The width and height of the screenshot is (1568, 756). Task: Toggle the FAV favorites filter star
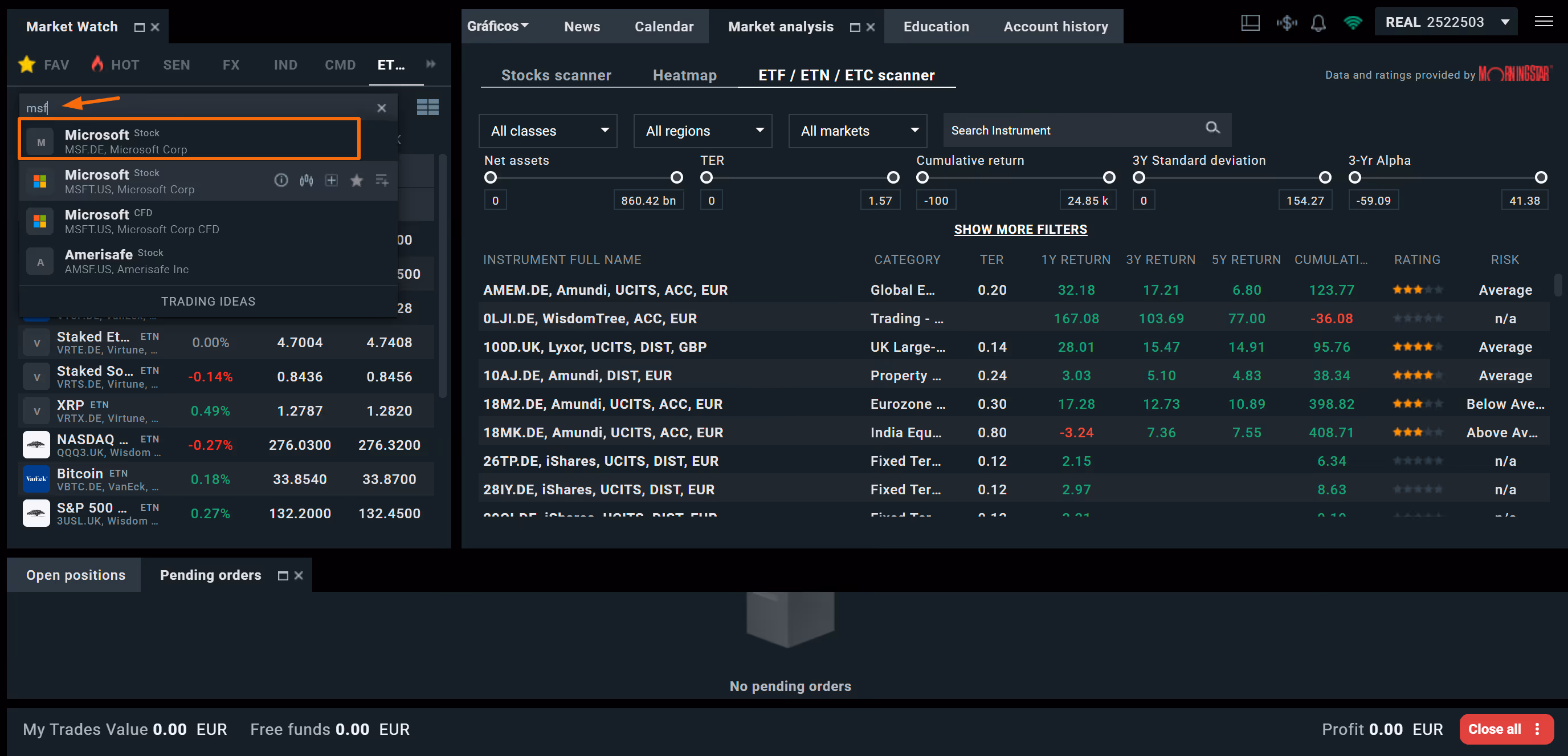pos(27,64)
